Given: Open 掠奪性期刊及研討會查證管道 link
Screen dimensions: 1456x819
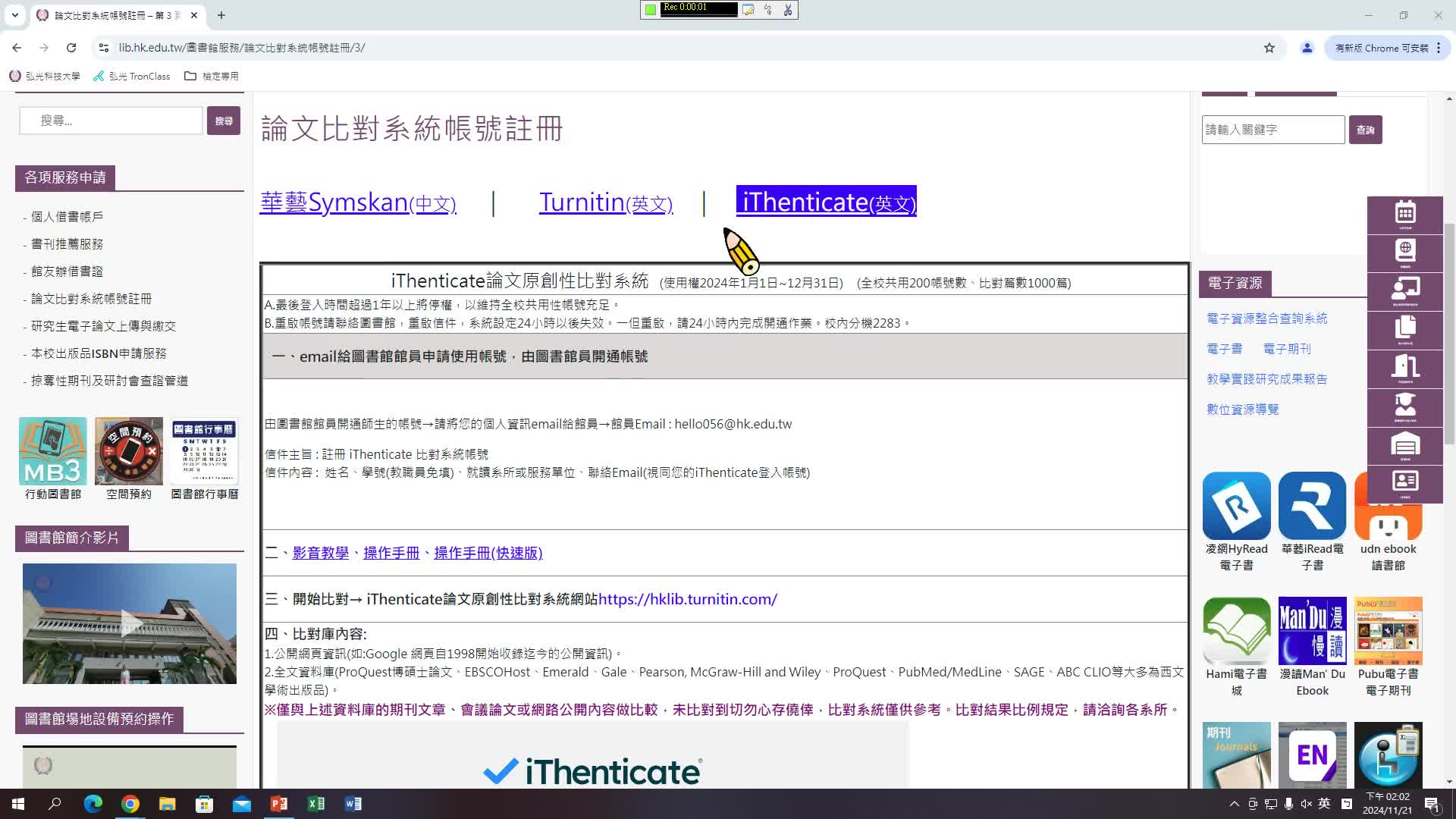Looking at the screenshot, I should point(109,381).
